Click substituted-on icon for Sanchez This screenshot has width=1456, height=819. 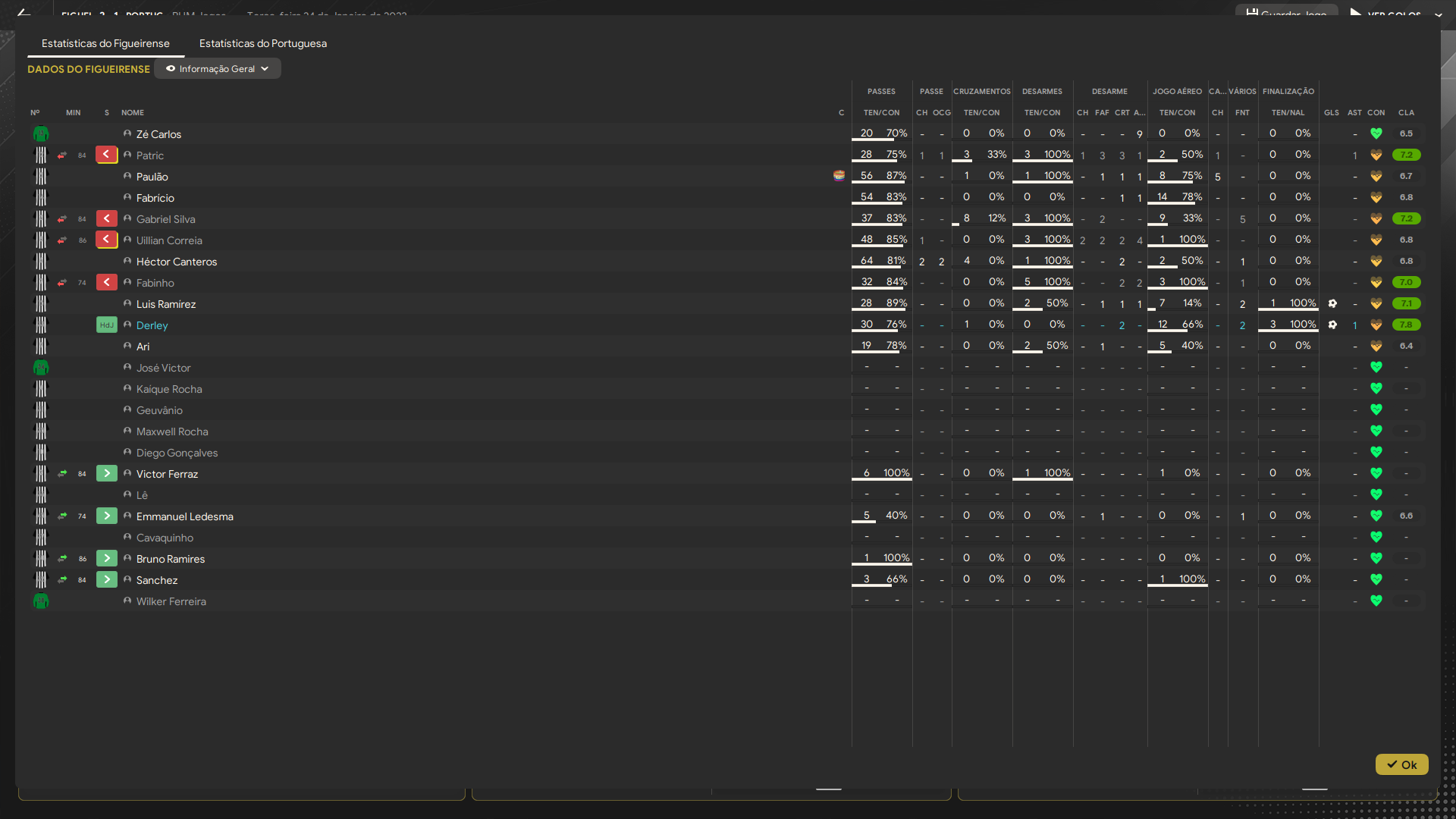click(x=107, y=579)
